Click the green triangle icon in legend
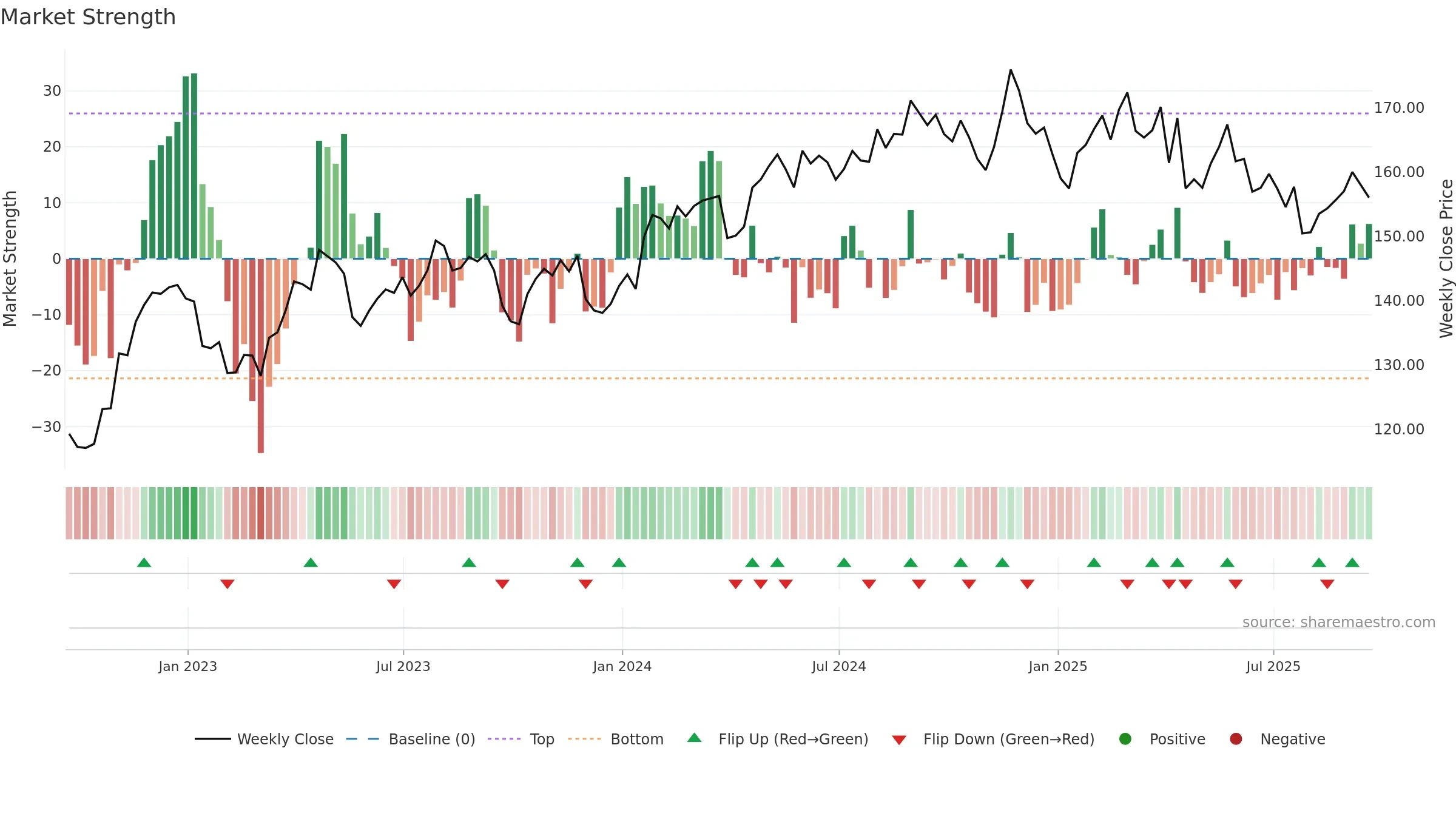Viewport: 1456px width, 819px height. point(695,738)
